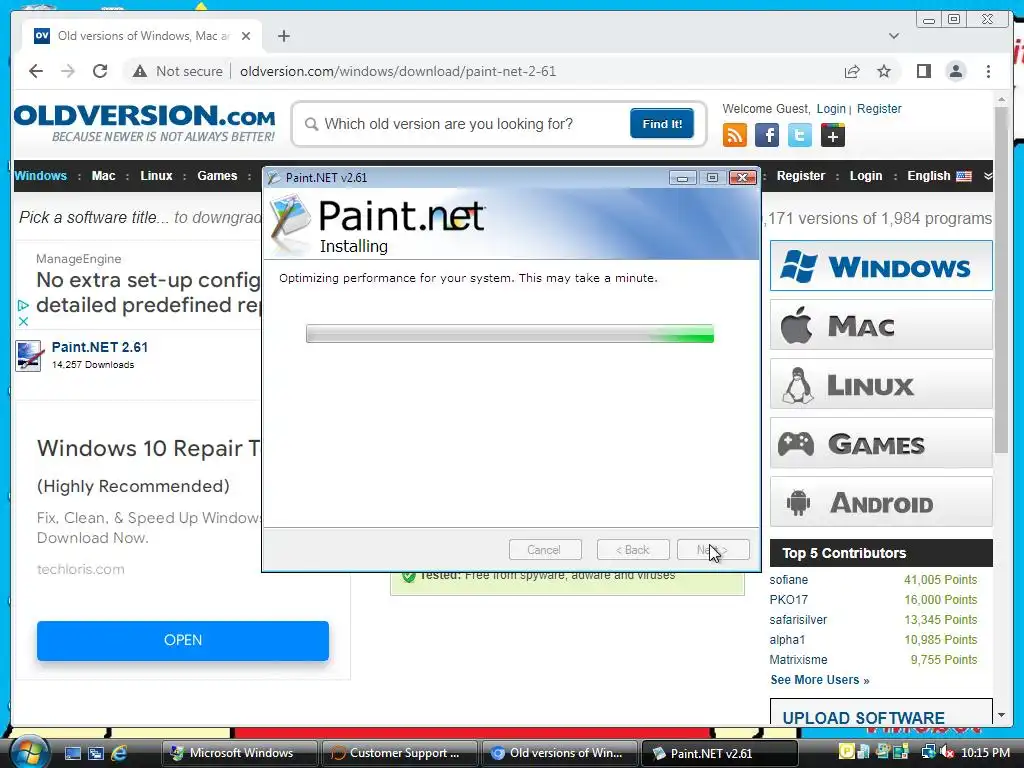Select Linux in the site nav bar

[x=156, y=176]
